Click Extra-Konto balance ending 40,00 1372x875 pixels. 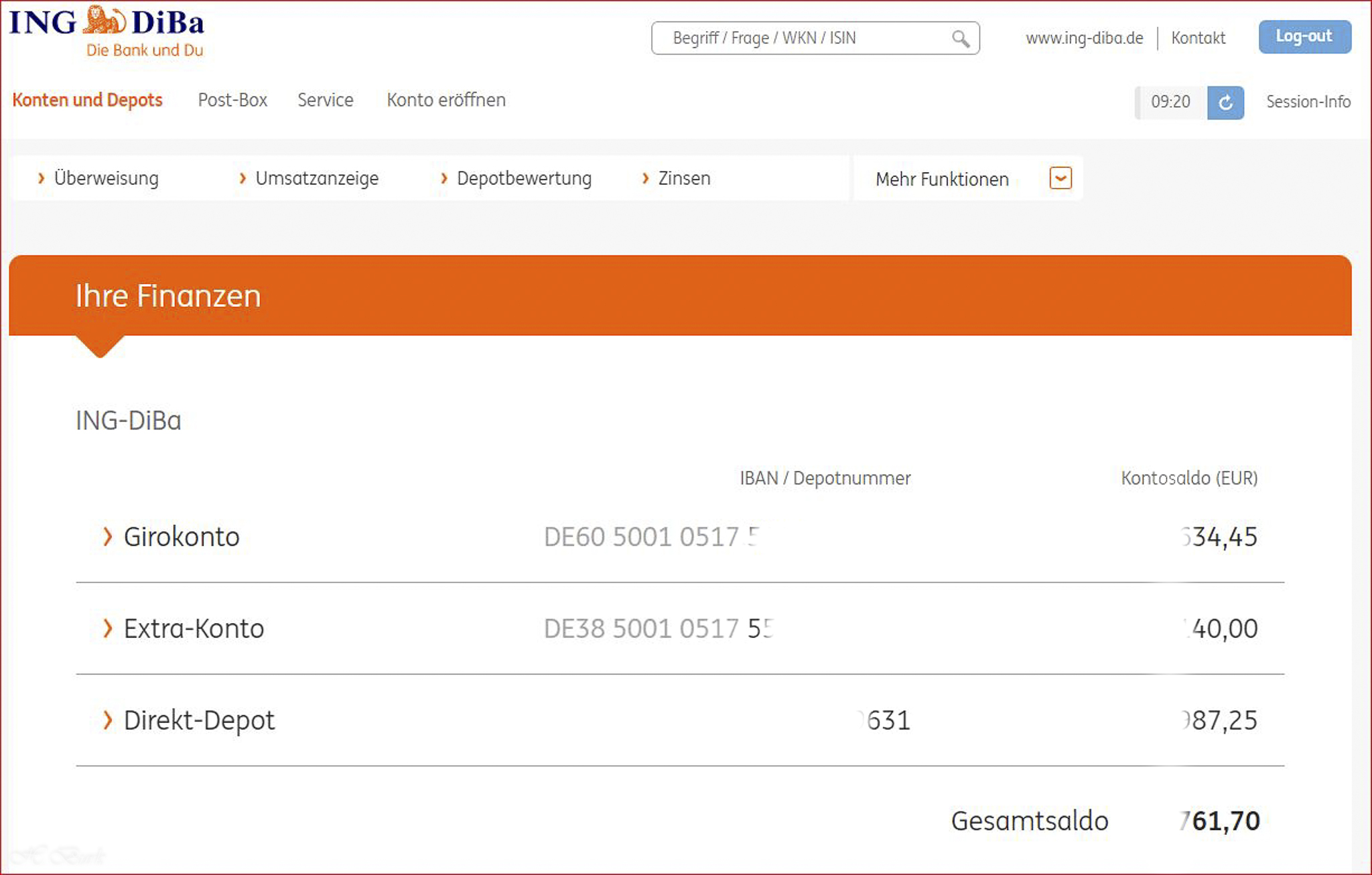coord(1221,629)
